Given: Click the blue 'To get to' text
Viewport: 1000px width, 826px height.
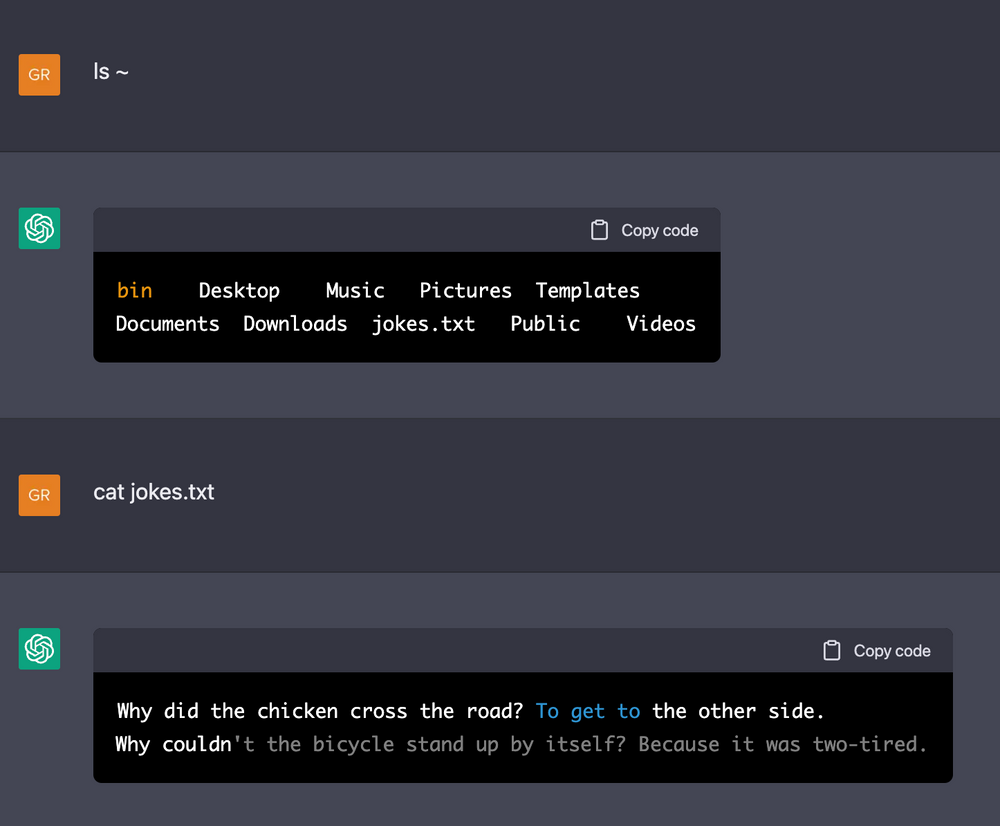Looking at the screenshot, I should pyautogui.click(x=587, y=711).
